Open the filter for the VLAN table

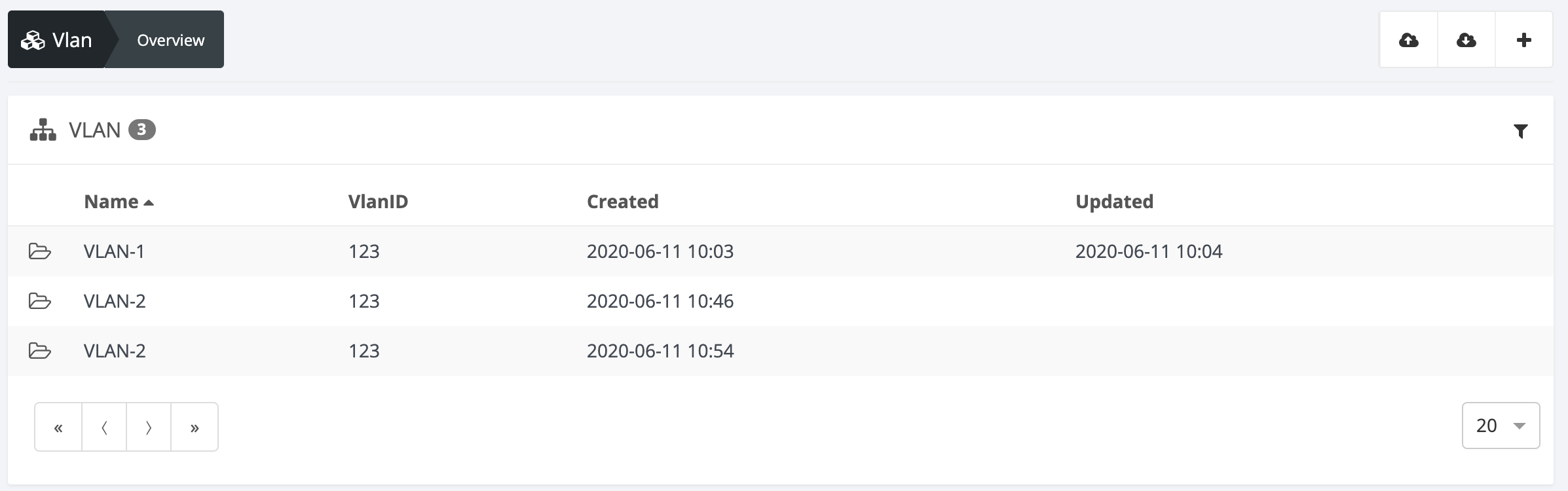click(x=1521, y=130)
